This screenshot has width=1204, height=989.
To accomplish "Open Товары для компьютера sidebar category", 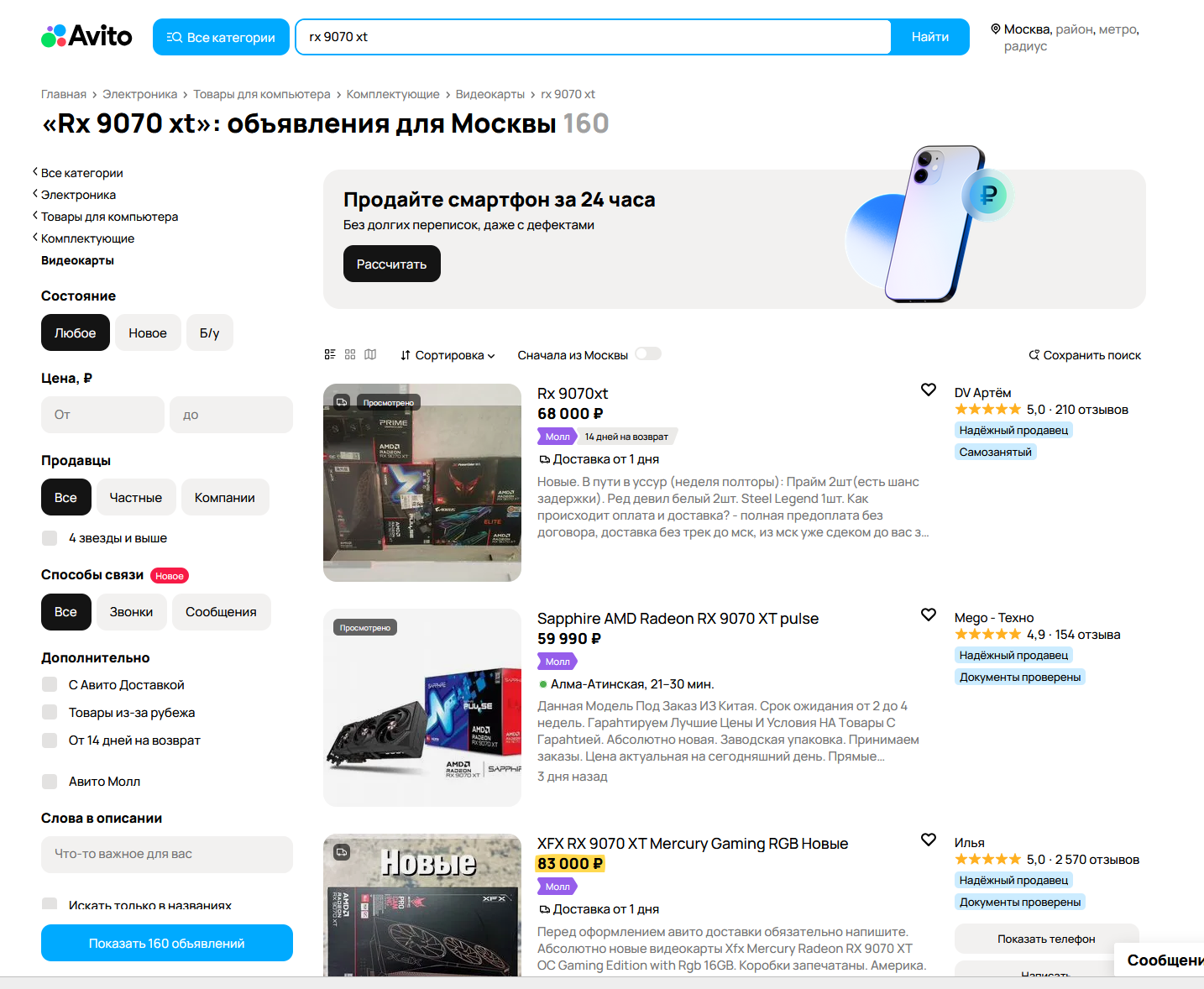I will click(x=109, y=217).
